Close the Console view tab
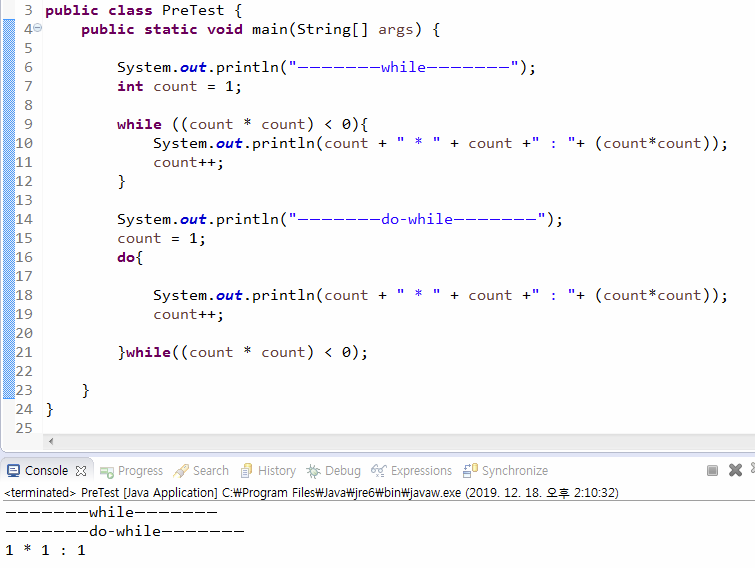755x568 pixels. pos(81,471)
